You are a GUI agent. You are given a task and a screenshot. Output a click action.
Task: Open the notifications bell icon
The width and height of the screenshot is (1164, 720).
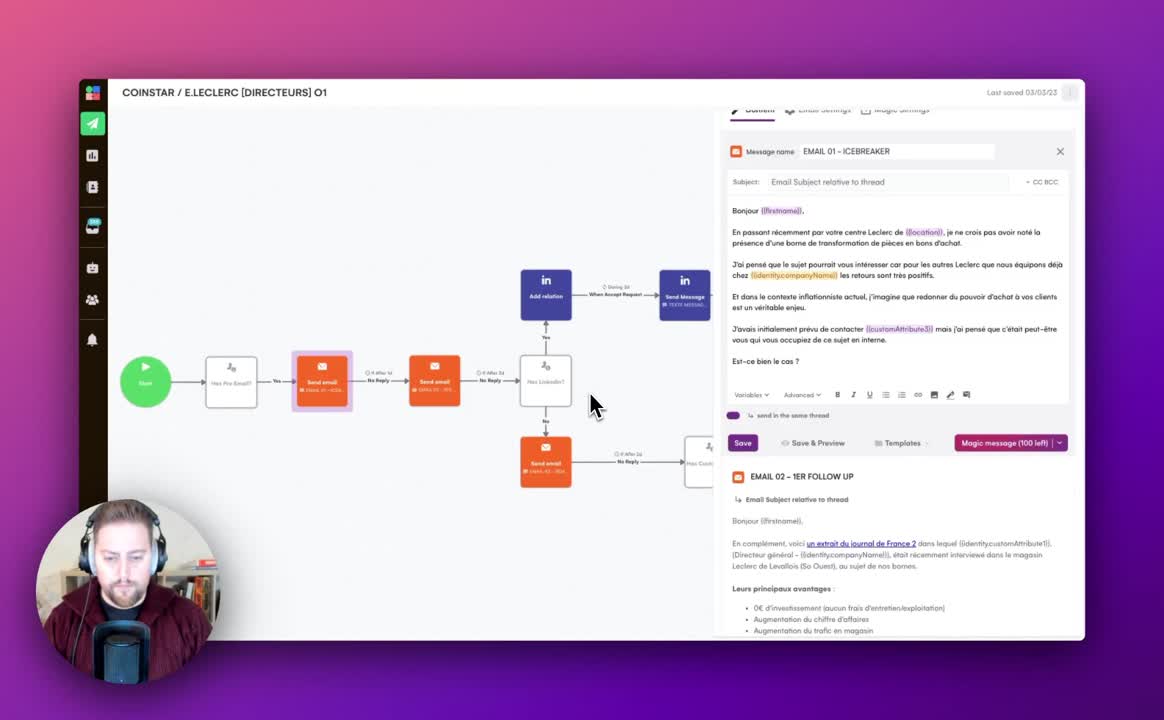coord(93,340)
